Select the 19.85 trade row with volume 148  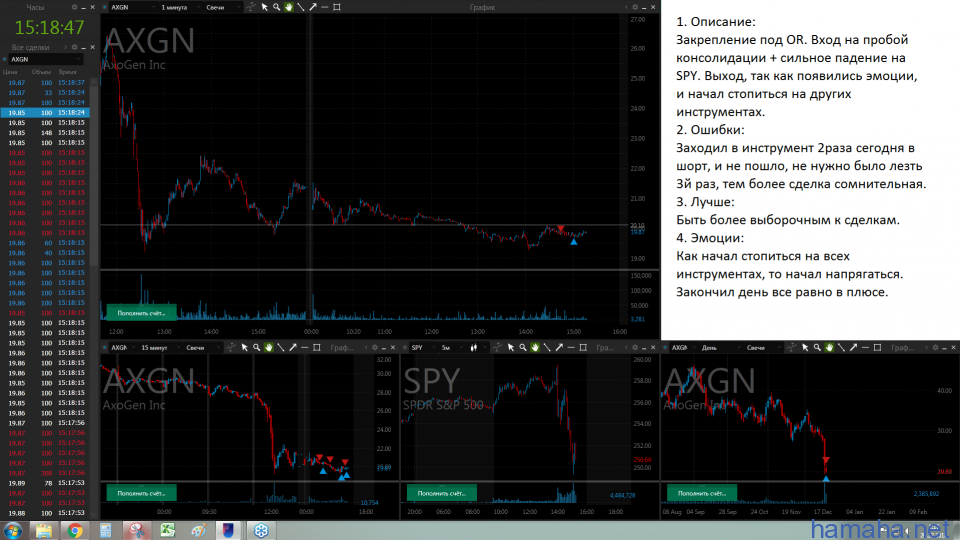pos(45,132)
